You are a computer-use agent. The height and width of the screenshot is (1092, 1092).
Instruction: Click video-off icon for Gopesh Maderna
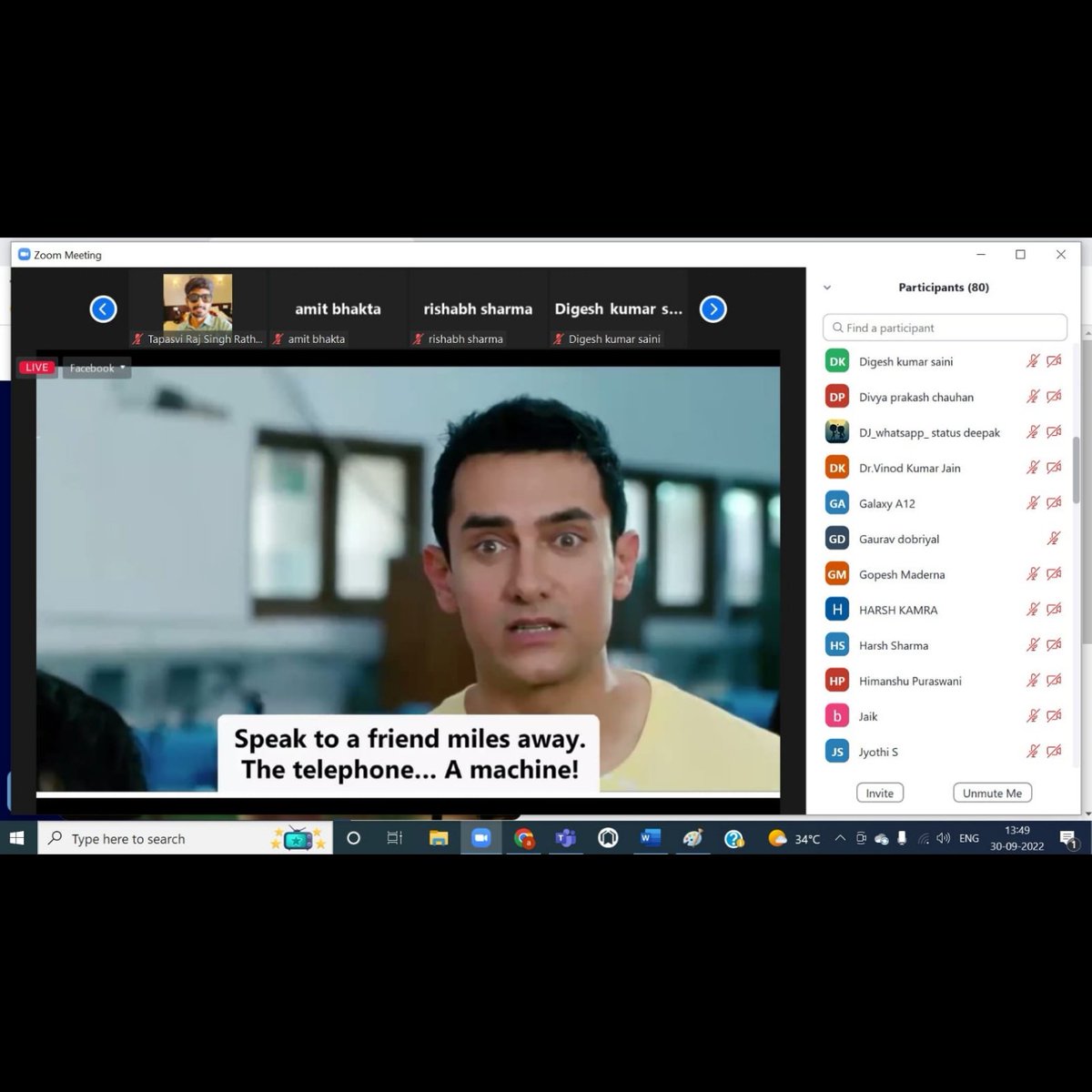1054,574
